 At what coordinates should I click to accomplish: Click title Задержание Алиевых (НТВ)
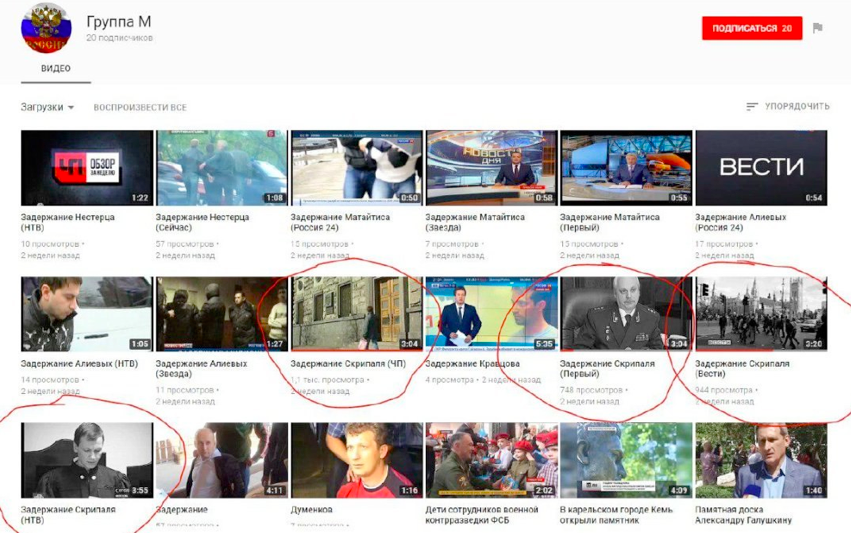[79, 364]
